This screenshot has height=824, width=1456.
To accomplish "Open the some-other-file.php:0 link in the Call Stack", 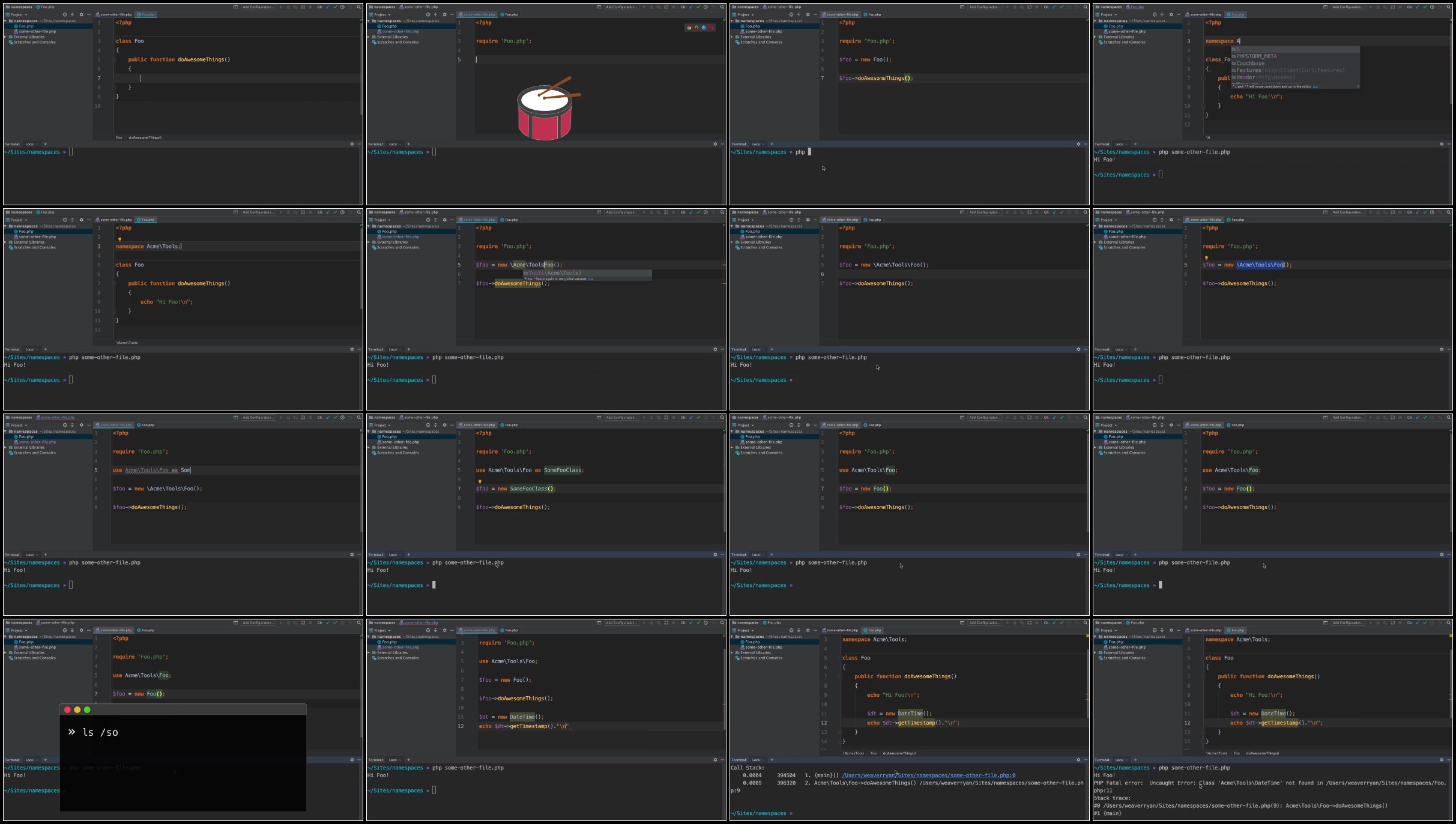I will pyautogui.click(x=928, y=775).
